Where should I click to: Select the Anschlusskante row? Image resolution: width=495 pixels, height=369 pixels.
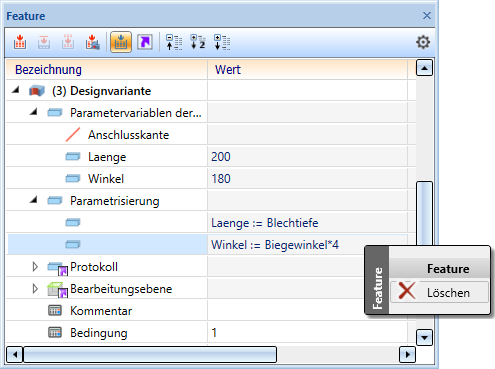pos(211,135)
